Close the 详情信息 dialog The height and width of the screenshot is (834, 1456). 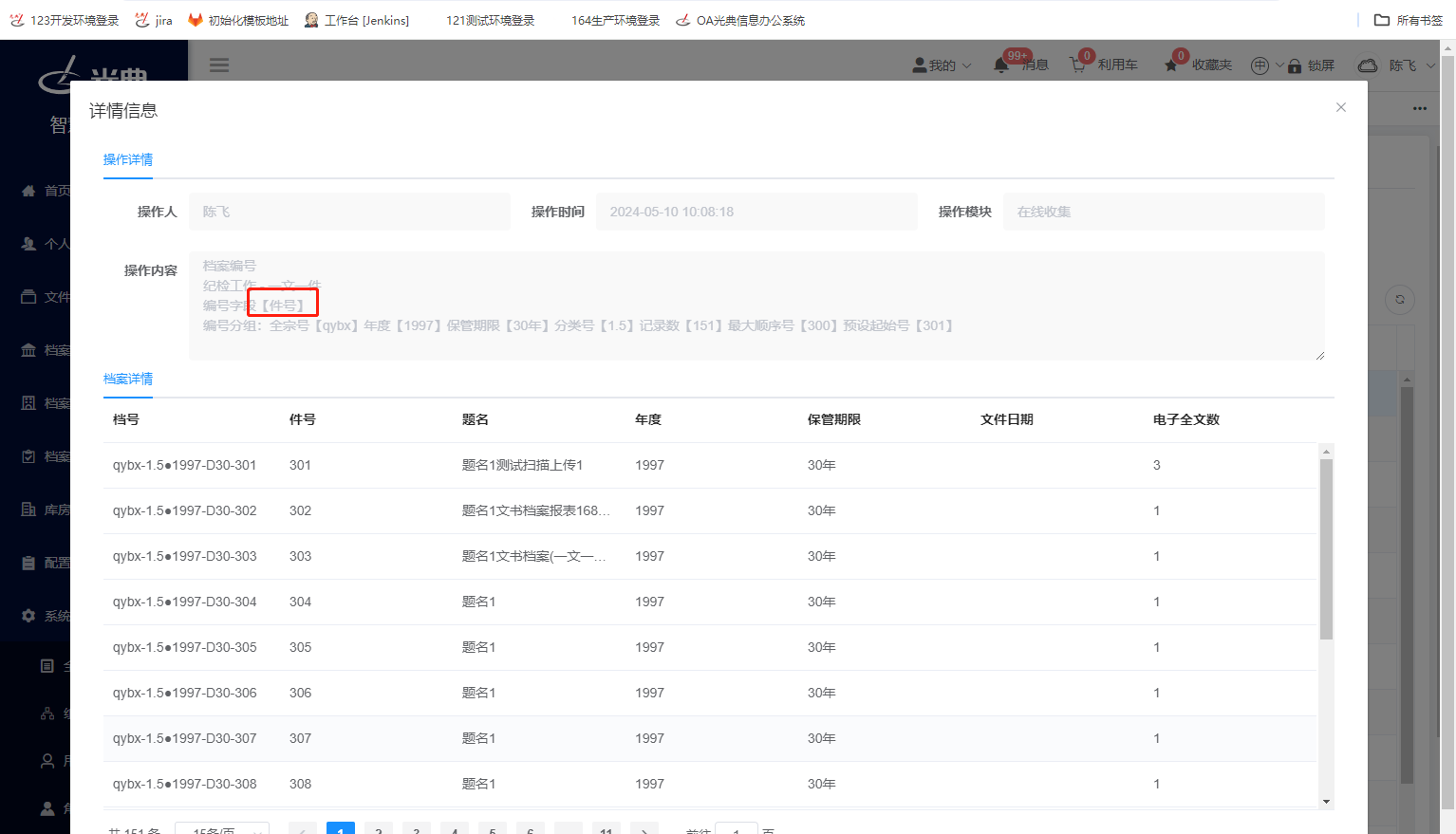coord(1341,107)
